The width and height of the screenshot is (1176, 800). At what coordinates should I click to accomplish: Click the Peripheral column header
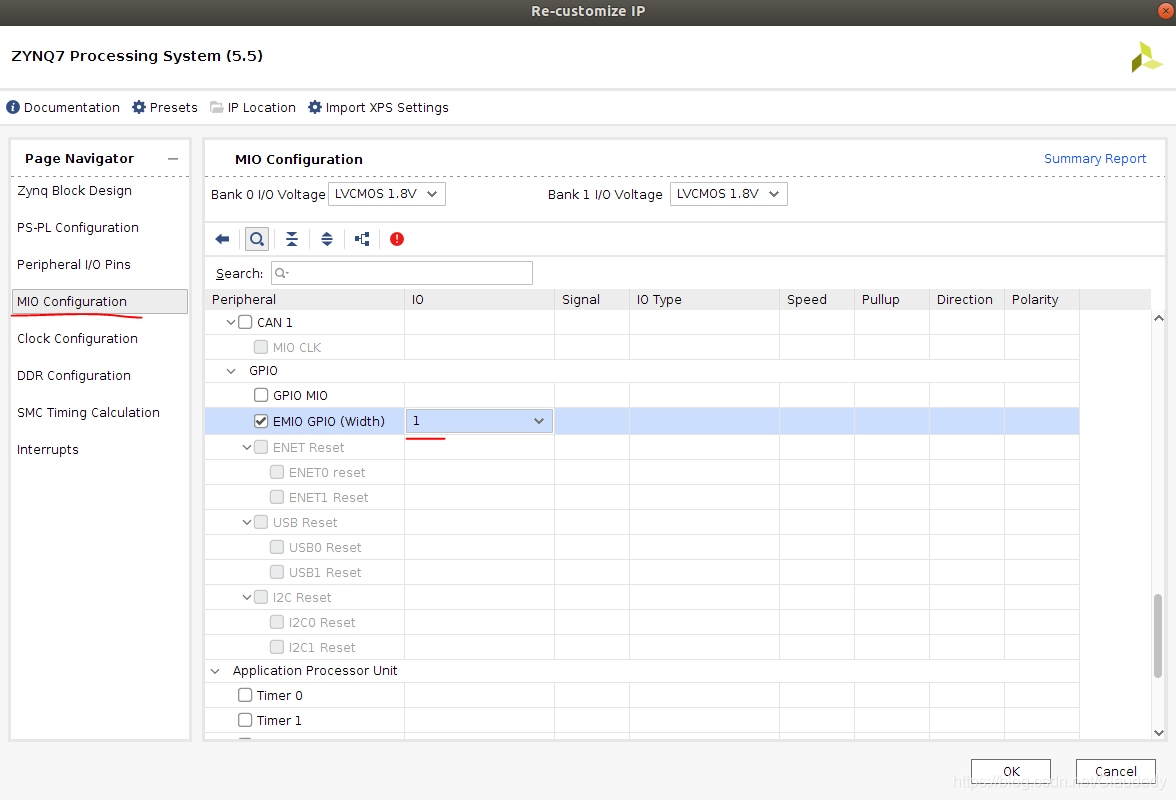(304, 299)
